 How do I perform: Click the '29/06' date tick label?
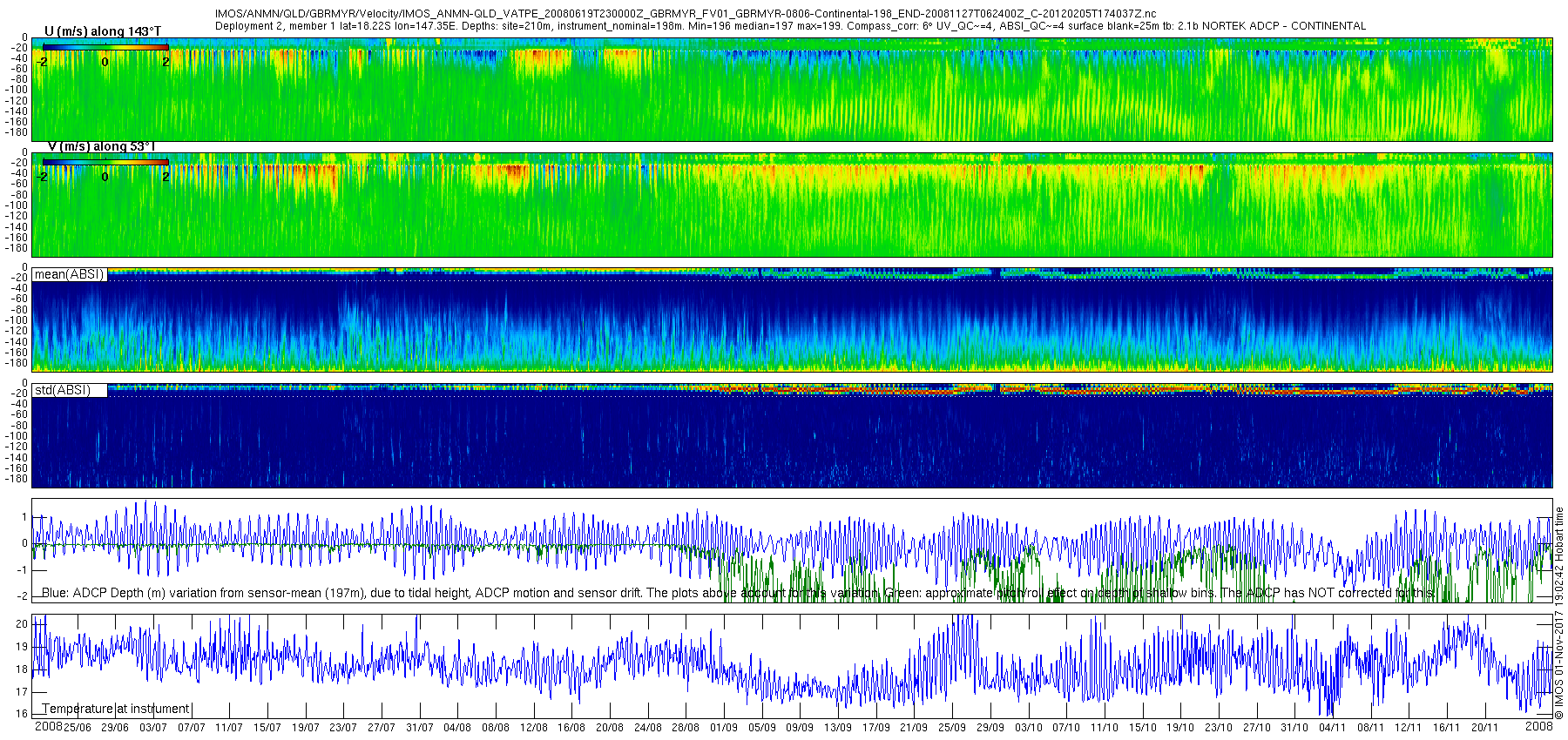pyautogui.click(x=115, y=727)
